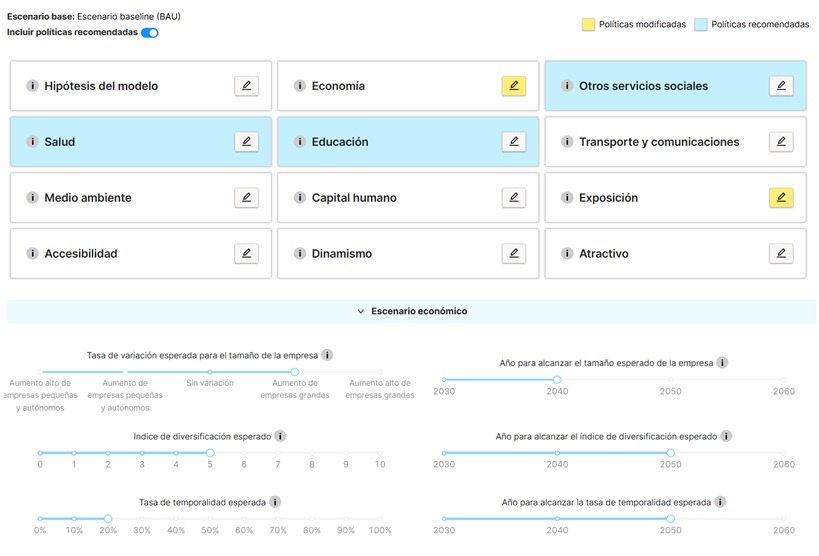The image size is (819, 556).
Task: Edit the Economía policy with the yellow pencil
Action: coord(513,86)
